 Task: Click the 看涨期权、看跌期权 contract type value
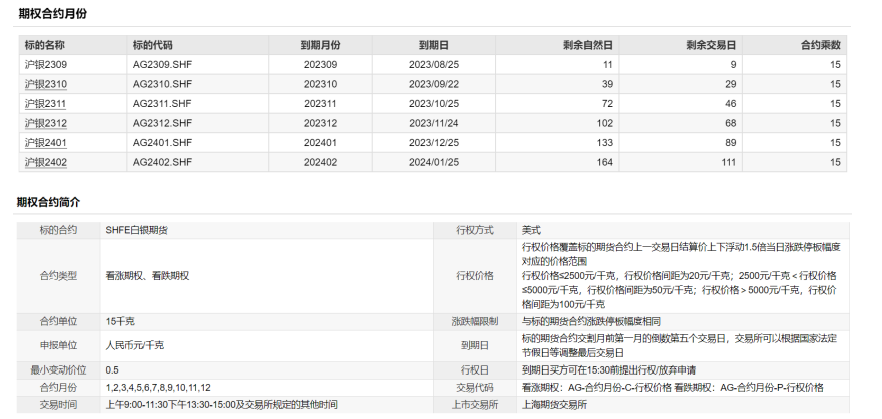coord(147,276)
